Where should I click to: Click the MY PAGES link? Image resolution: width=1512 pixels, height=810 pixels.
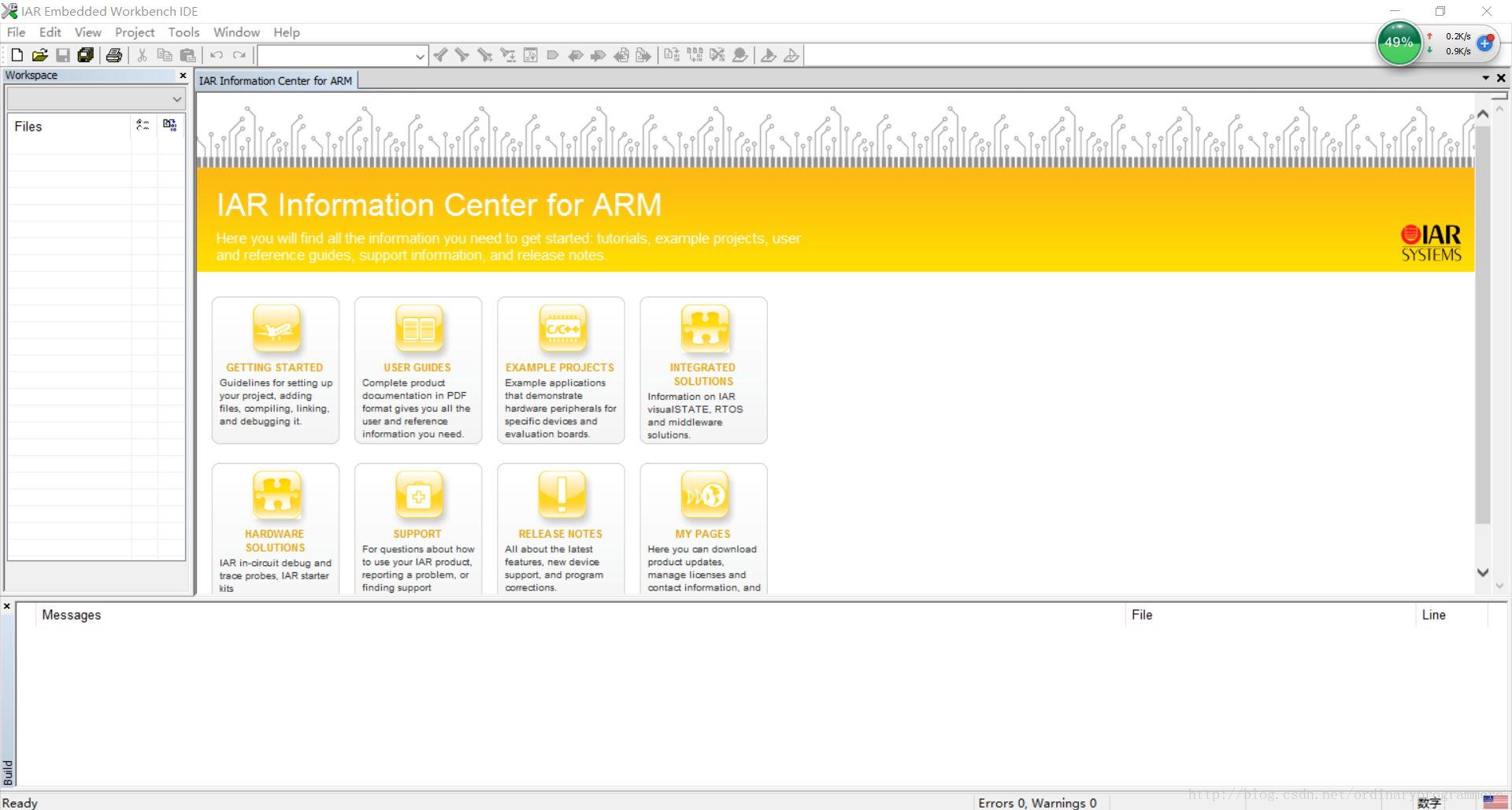(702, 534)
